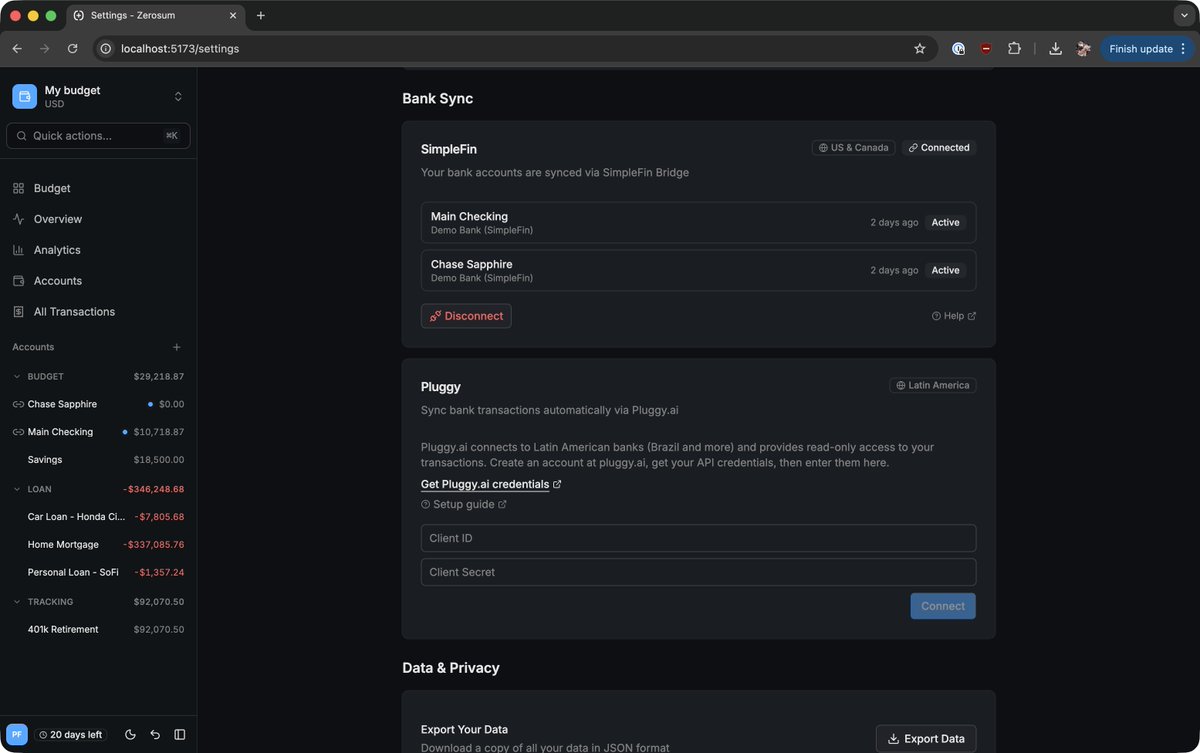
Task: Collapse the BUDGET account group
Action: (x=17, y=377)
